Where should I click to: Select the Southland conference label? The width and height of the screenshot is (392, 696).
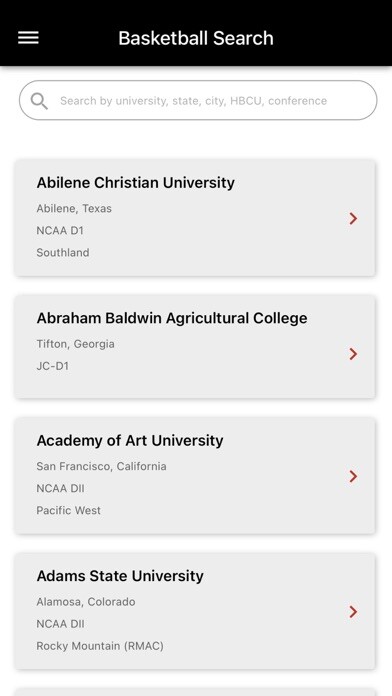click(63, 253)
